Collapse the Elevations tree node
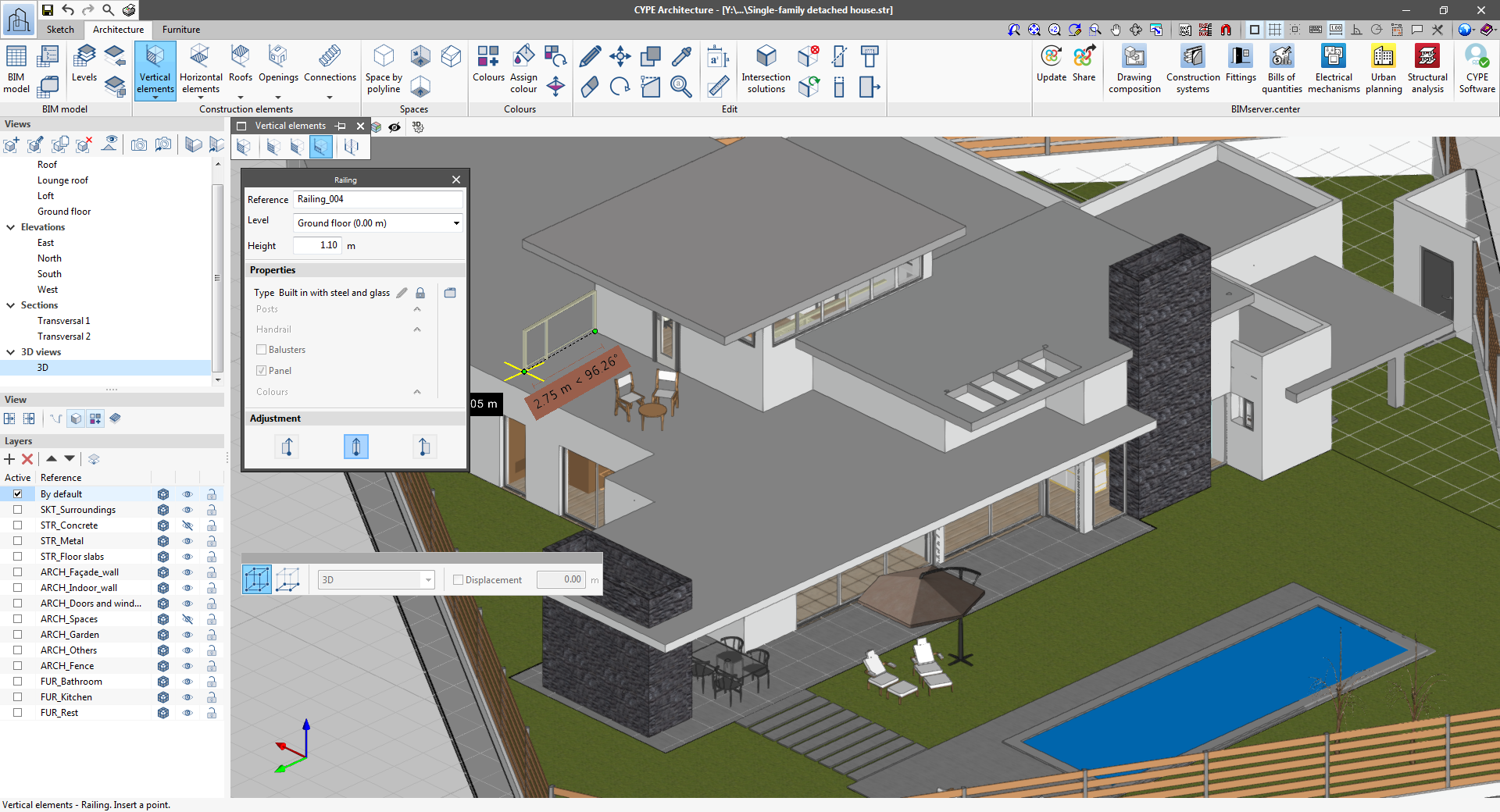 click(11, 227)
